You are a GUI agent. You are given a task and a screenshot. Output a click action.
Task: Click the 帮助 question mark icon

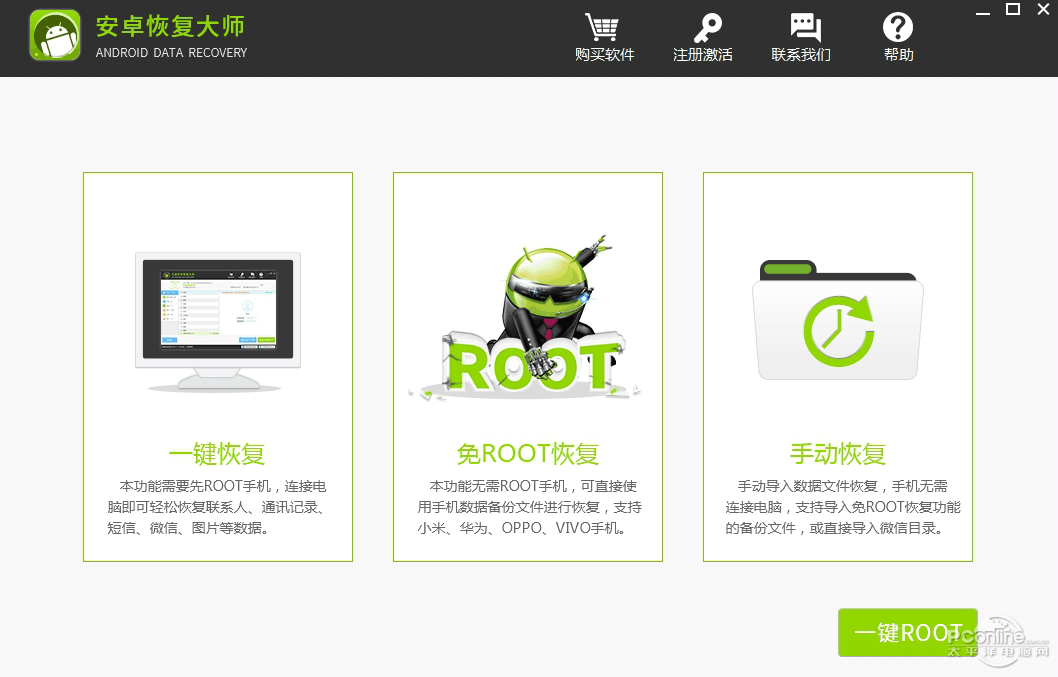(897, 28)
